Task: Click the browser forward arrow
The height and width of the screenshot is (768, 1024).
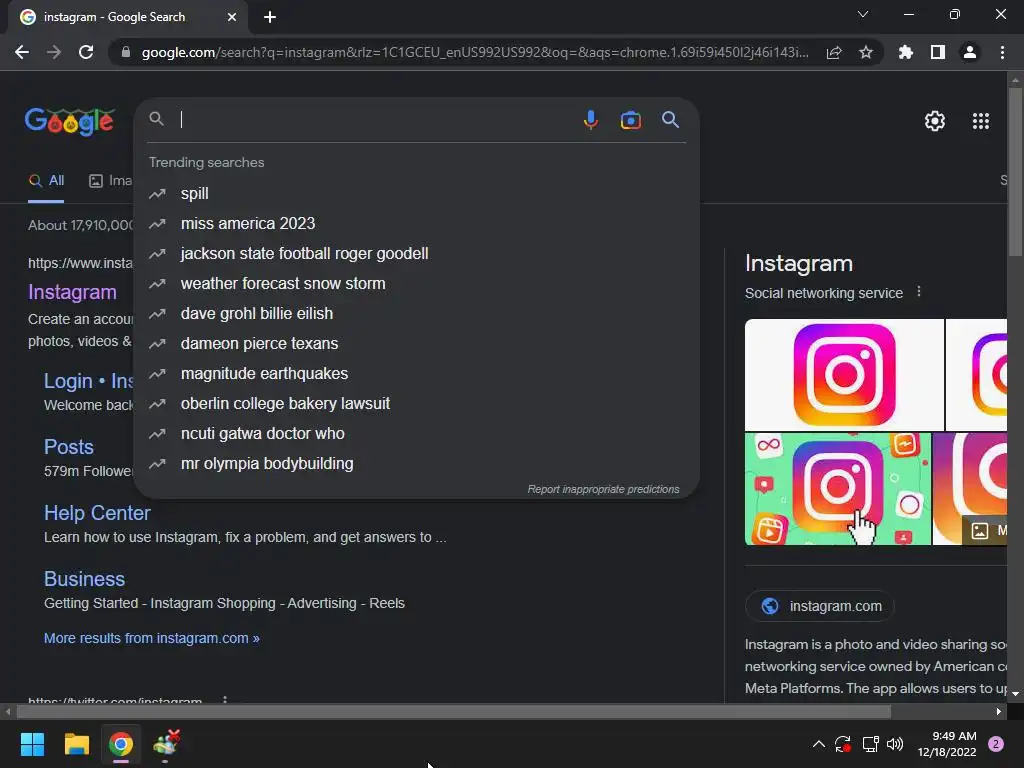Action: [x=54, y=52]
